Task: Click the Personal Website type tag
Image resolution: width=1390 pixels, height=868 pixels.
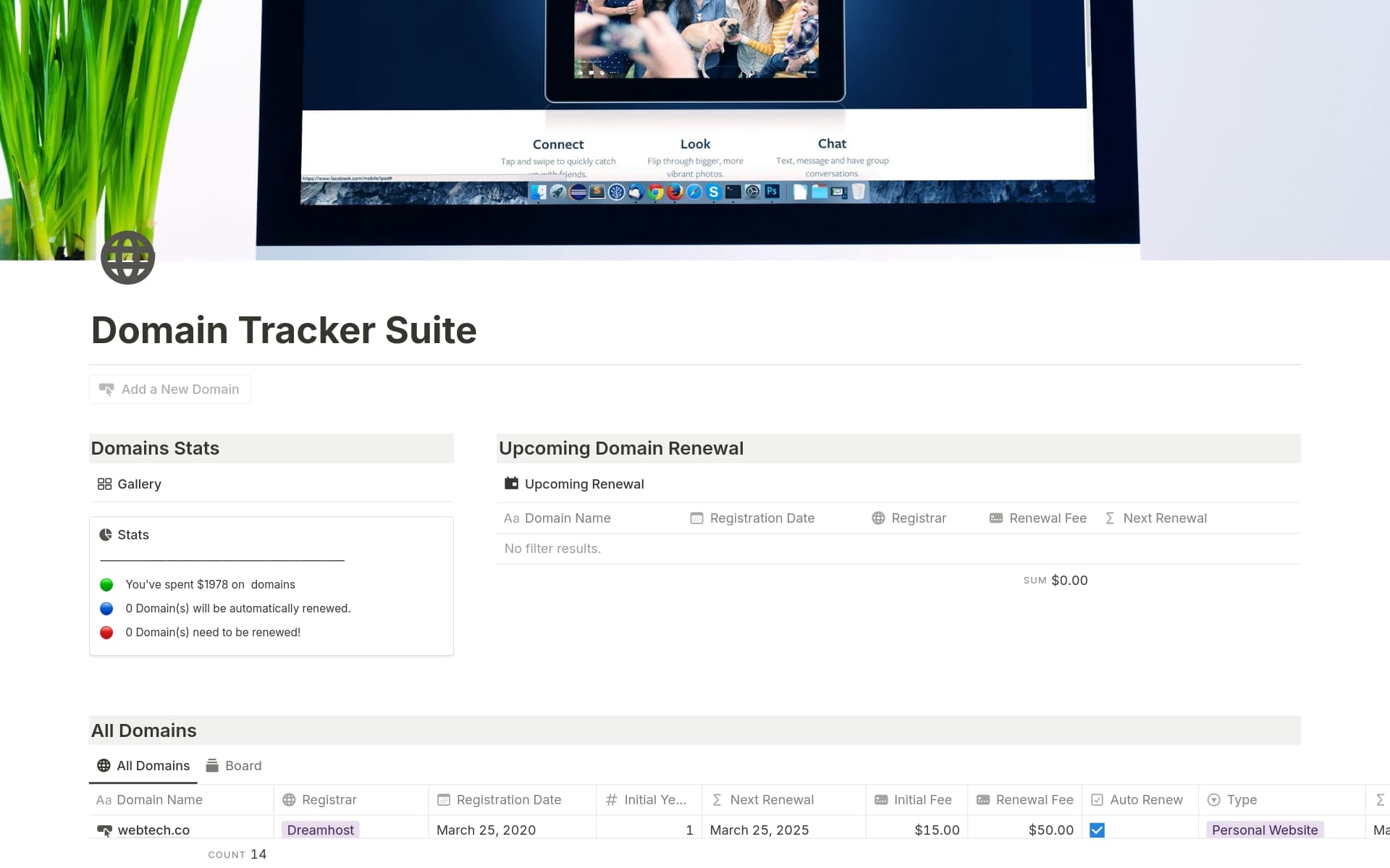Action: (1264, 830)
